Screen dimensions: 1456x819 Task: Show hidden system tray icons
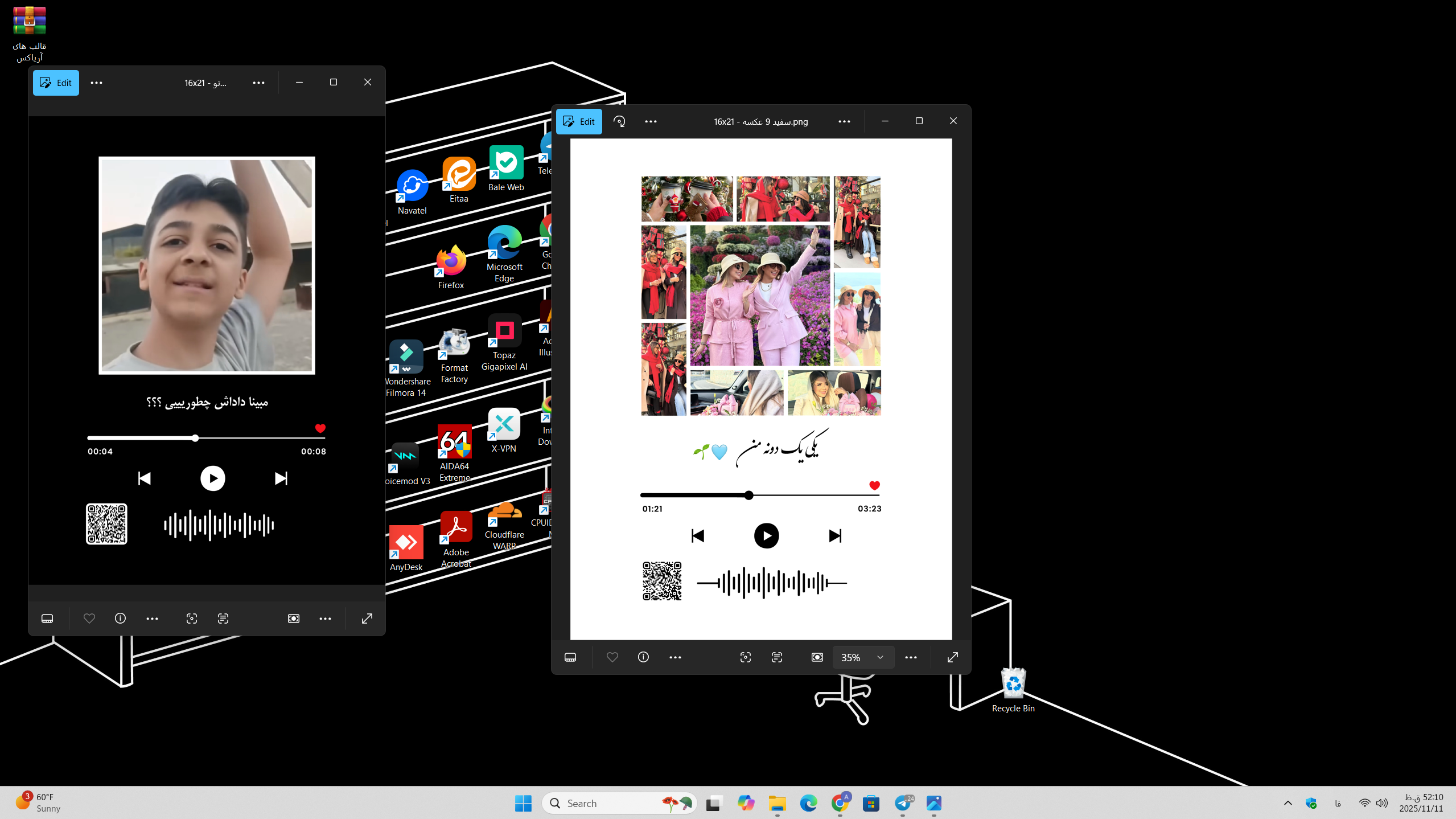coord(1288,803)
